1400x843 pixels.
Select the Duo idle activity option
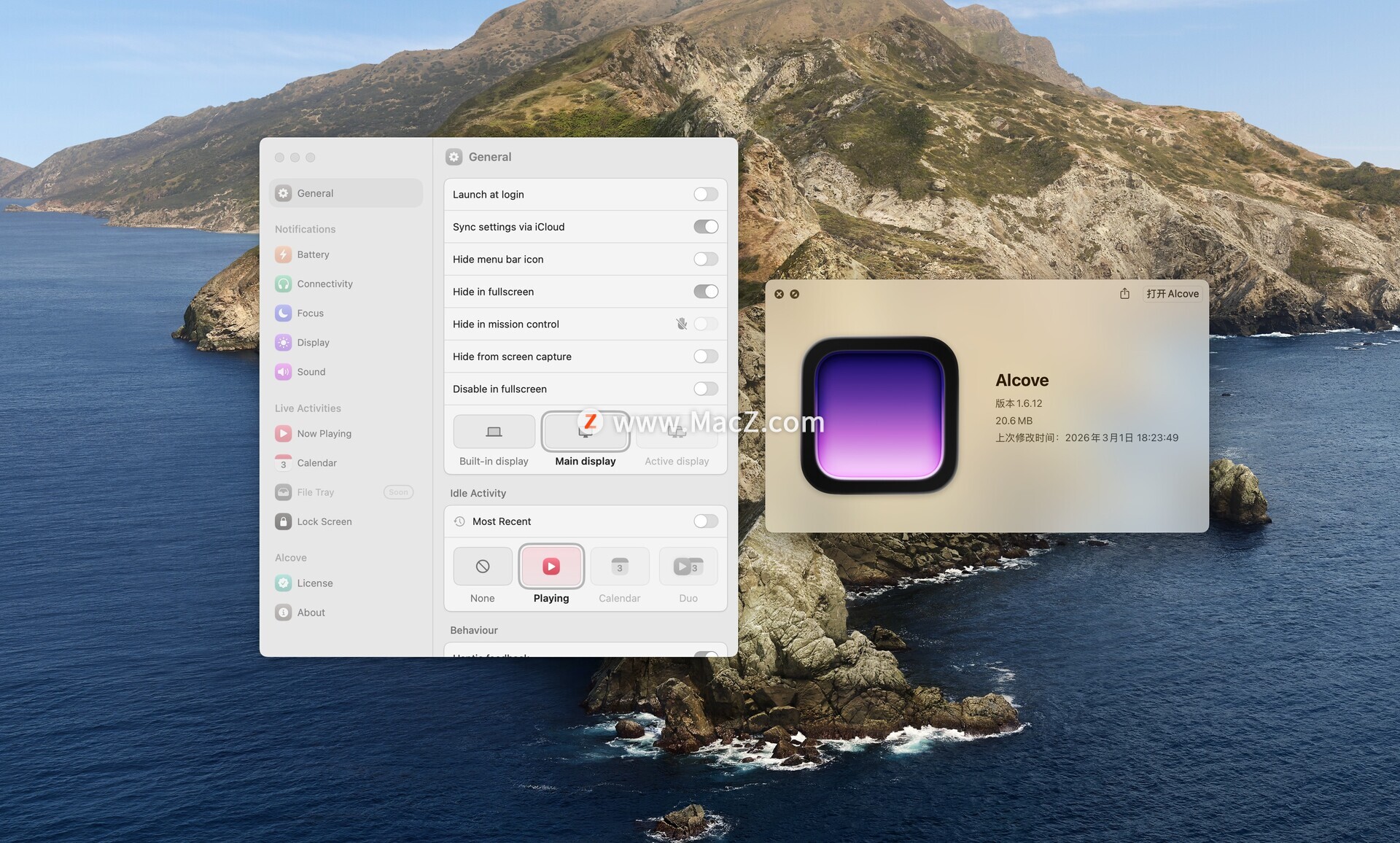pos(688,567)
